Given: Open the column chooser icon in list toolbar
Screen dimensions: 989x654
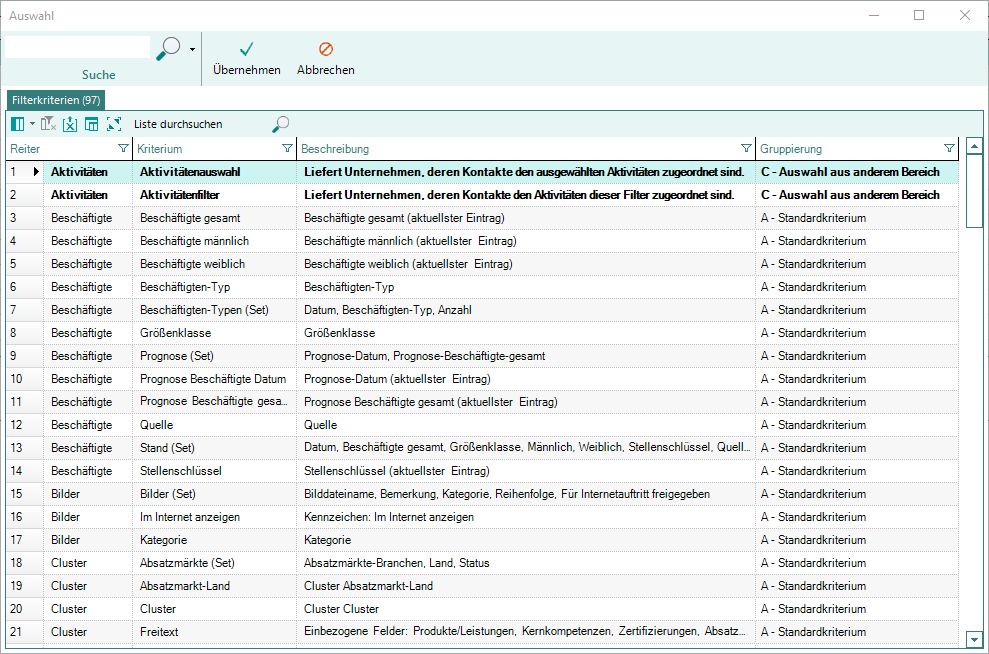Looking at the screenshot, I should pos(17,124).
